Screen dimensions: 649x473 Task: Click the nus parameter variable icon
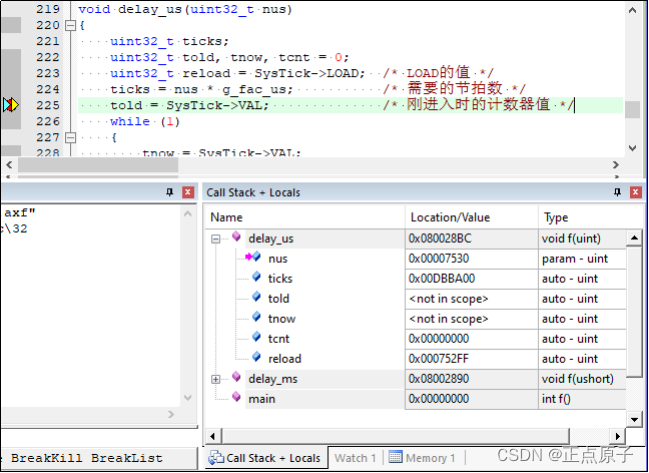pos(256,258)
